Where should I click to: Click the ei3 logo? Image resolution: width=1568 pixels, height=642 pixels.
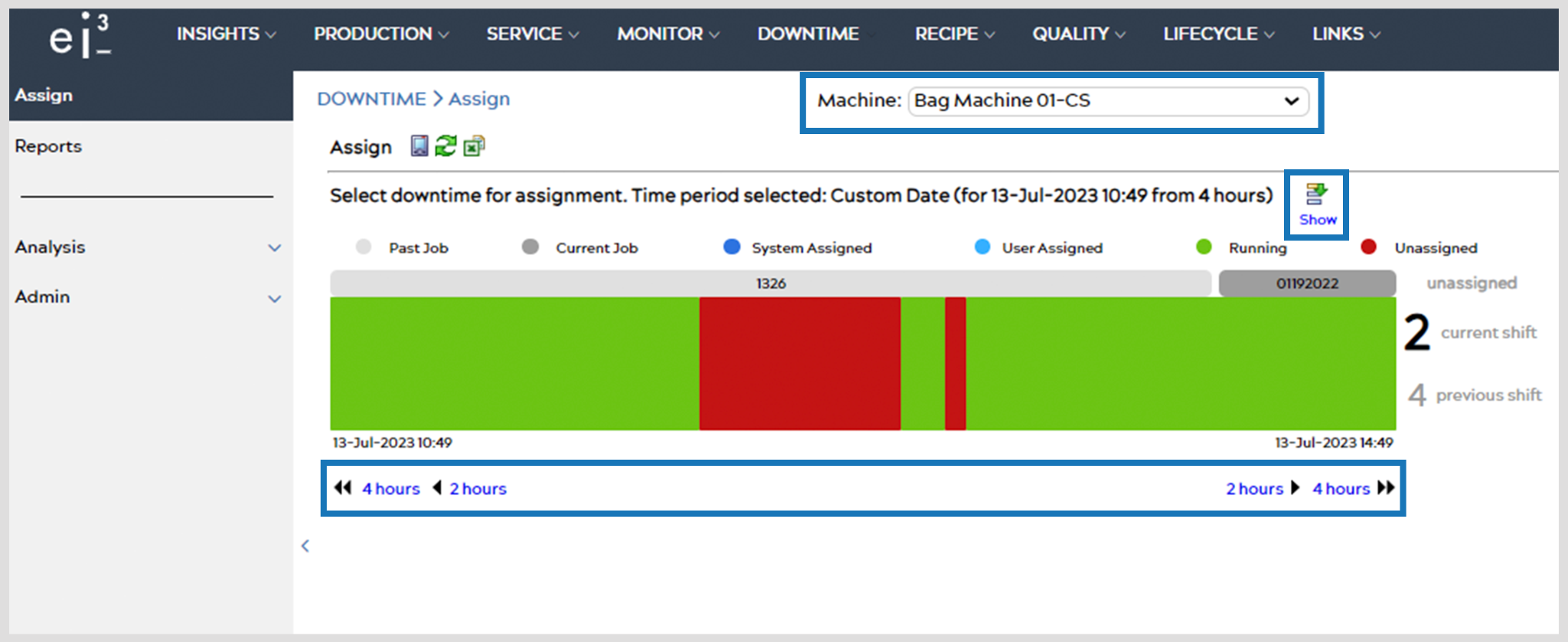pyautogui.click(x=80, y=36)
